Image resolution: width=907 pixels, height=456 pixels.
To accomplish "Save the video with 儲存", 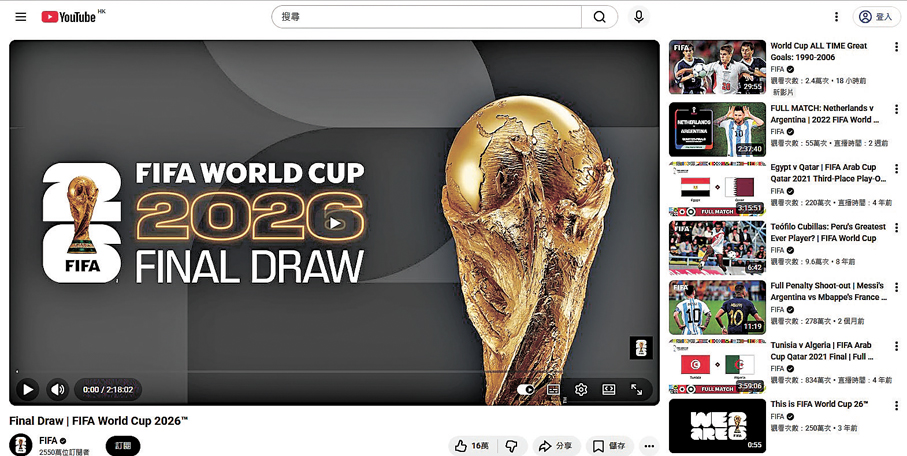I will click(610, 446).
